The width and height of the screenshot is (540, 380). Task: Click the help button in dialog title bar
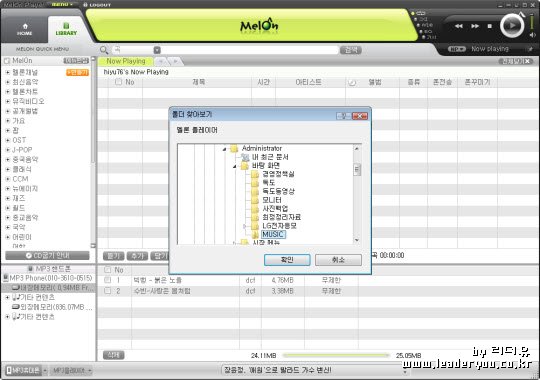[x=344, y=116]
